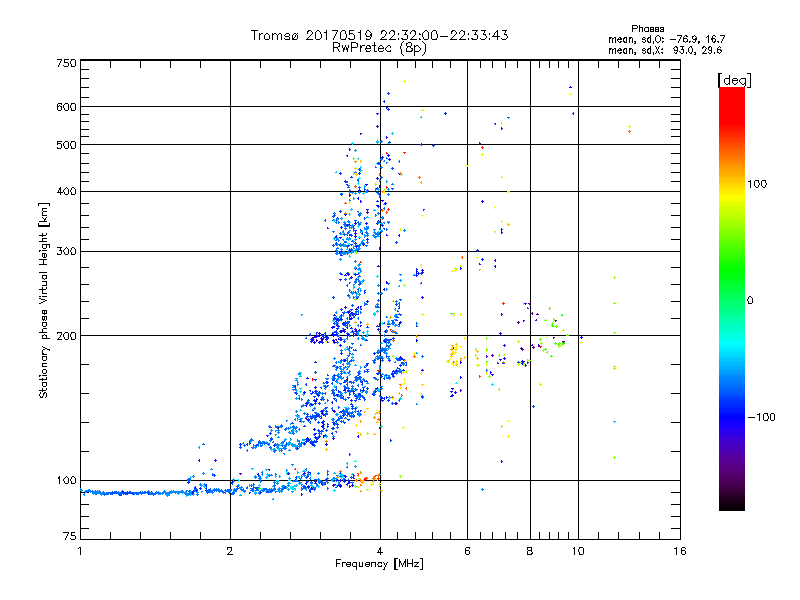
Task: Click y-axis tick label '200'
Action: (x=66, y=336)
